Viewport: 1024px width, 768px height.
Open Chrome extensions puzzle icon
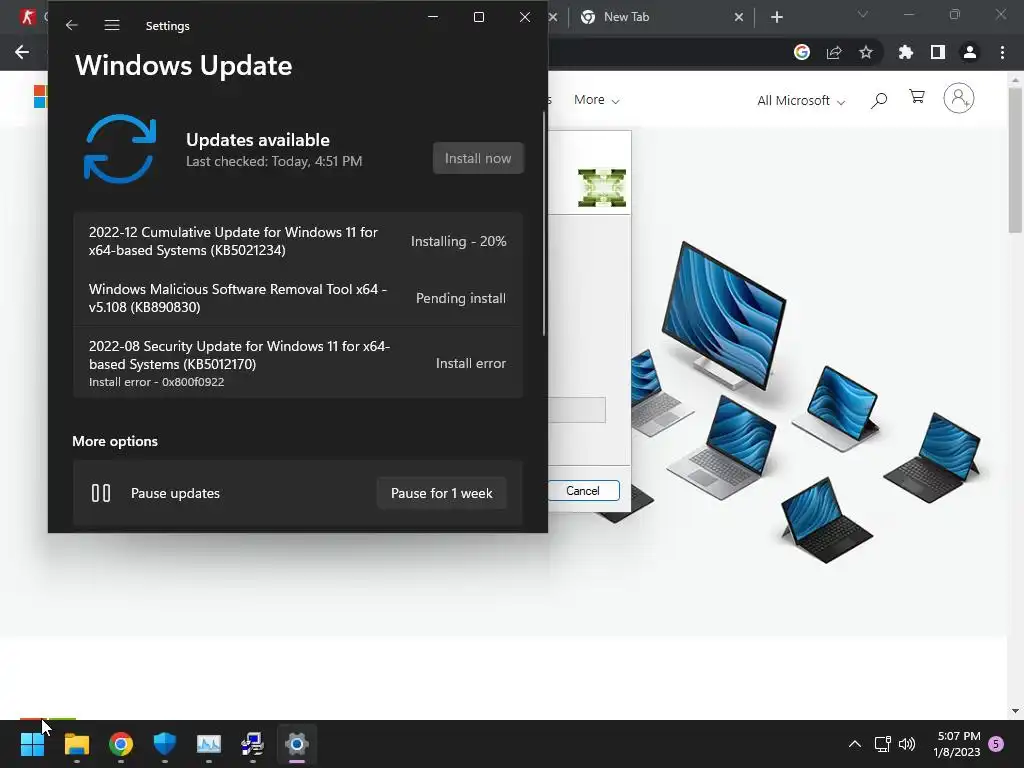(x=906, y=52)
